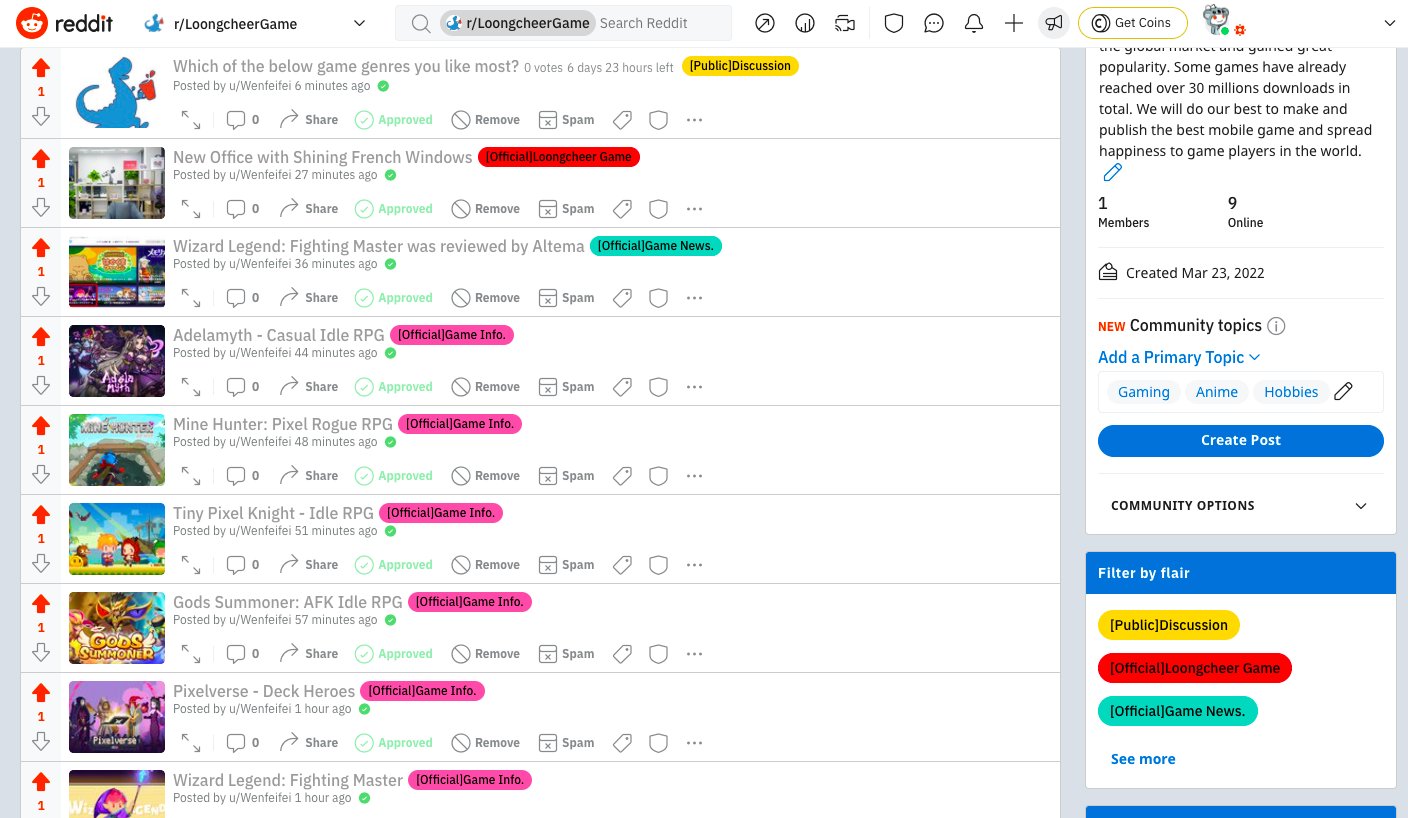Open the Mine Hunter post thumbnail
Screen dimensions: 1408x818
[117, 450]
